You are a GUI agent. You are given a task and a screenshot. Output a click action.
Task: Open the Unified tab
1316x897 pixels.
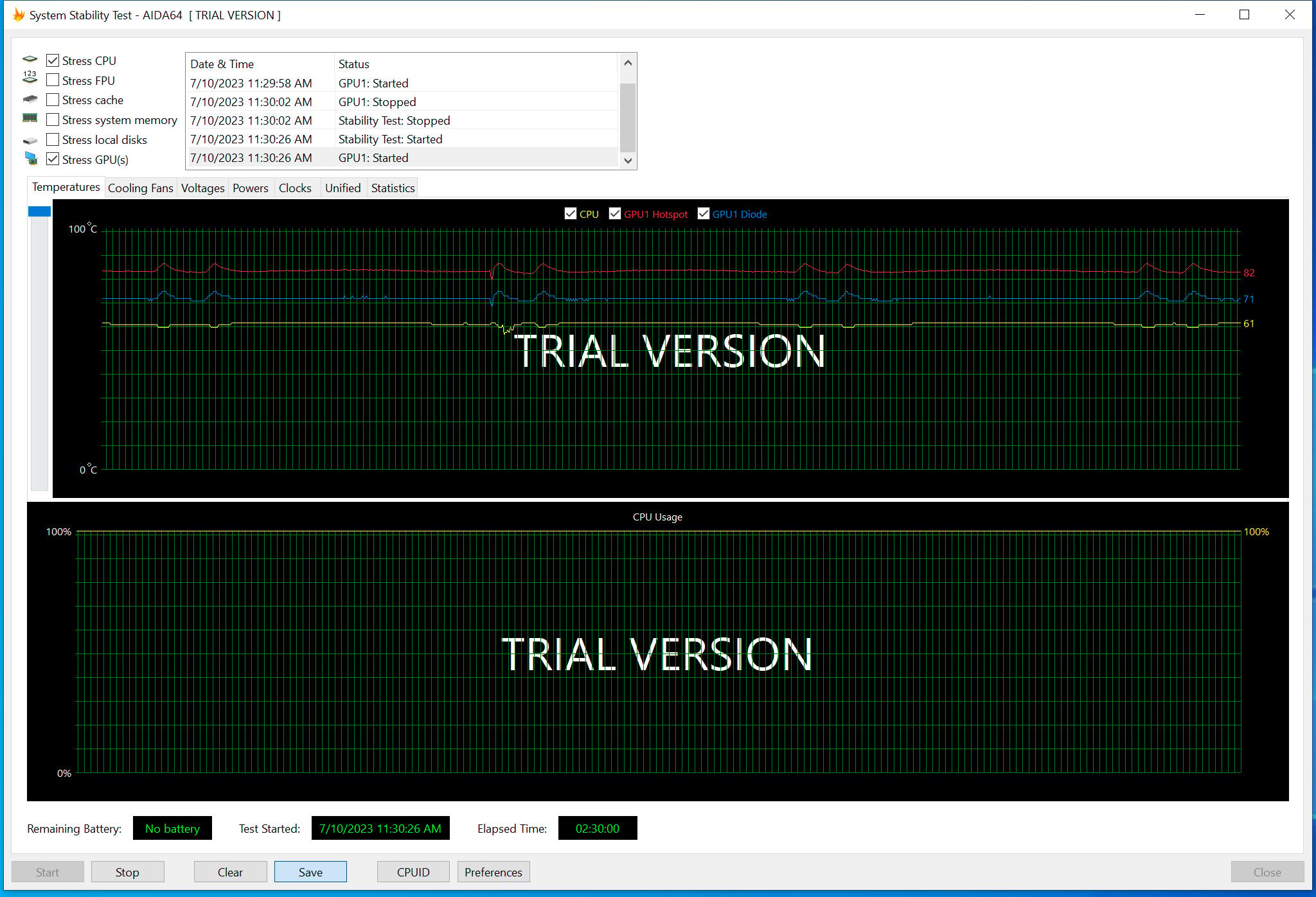[x=343, y=188]
